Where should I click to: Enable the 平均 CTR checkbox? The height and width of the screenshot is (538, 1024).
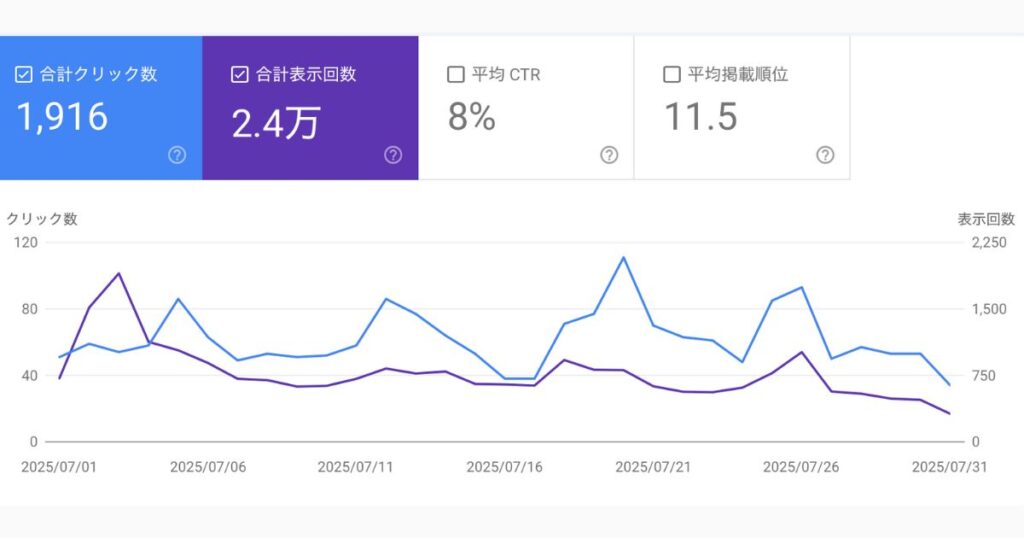click(x=456, y=74)
